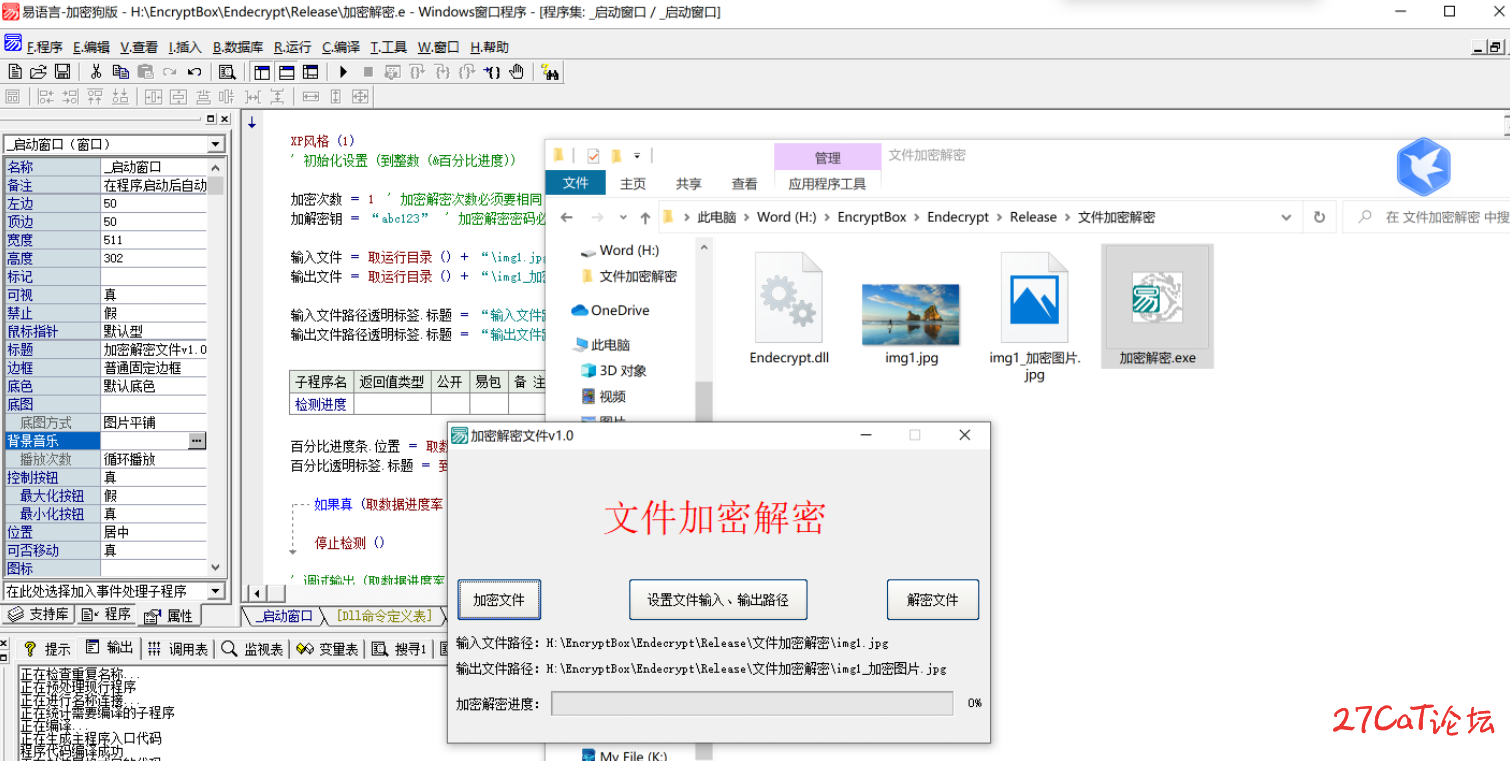Select 此电脑 in navigation pane
Image resolution: width=1510 pixels, height=761 pixels.
point(602,345)
